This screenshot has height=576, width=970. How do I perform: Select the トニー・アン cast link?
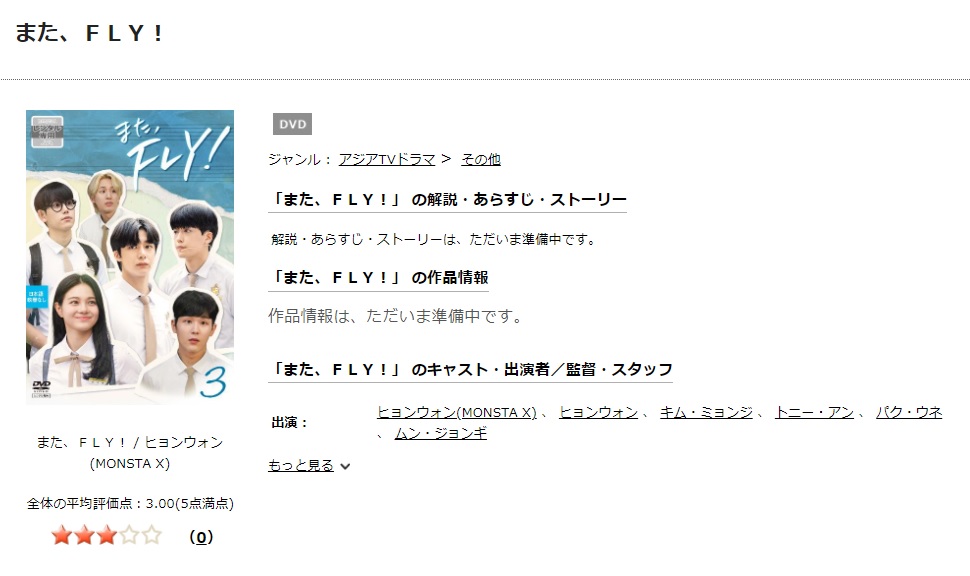coord(814,412)
